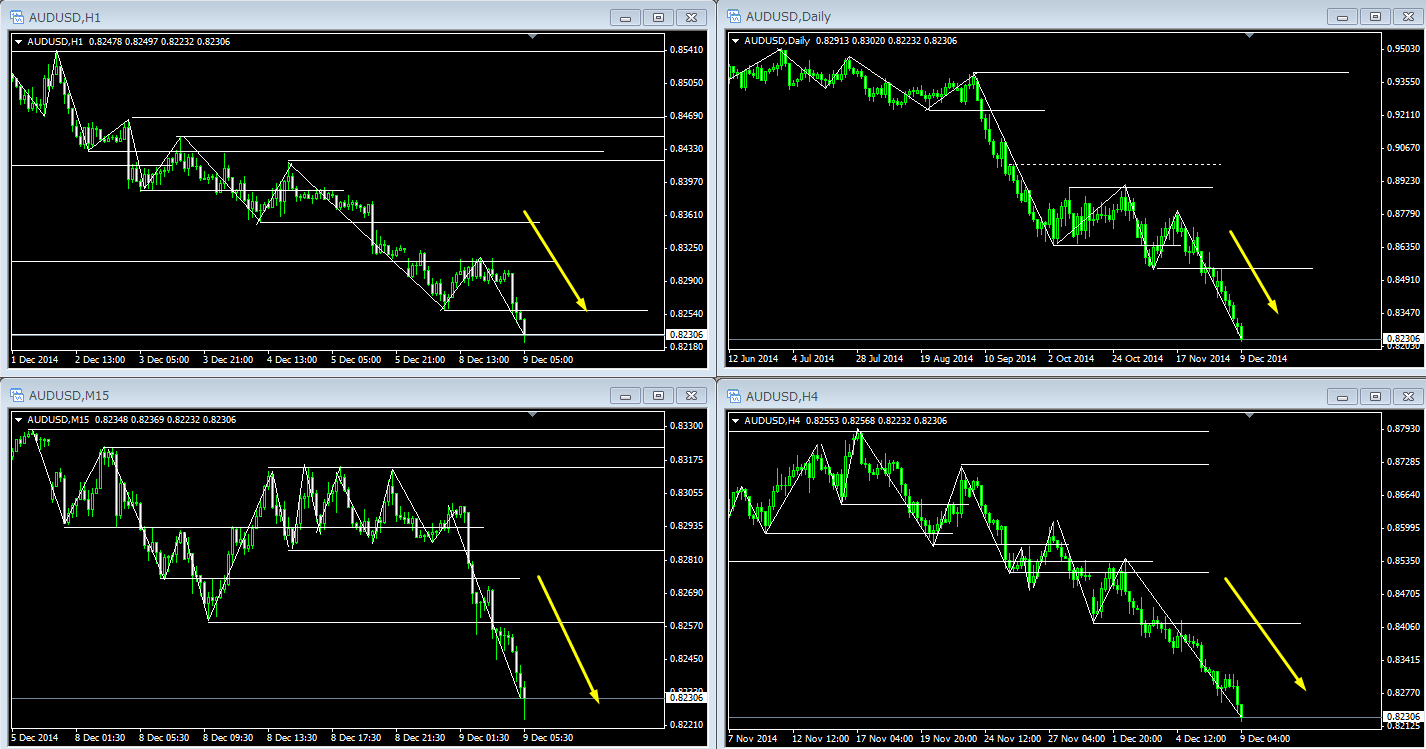1426x749 pixels.
Task: Minimize the AUDUSD,M15 chart window
Action: point(626,395)
